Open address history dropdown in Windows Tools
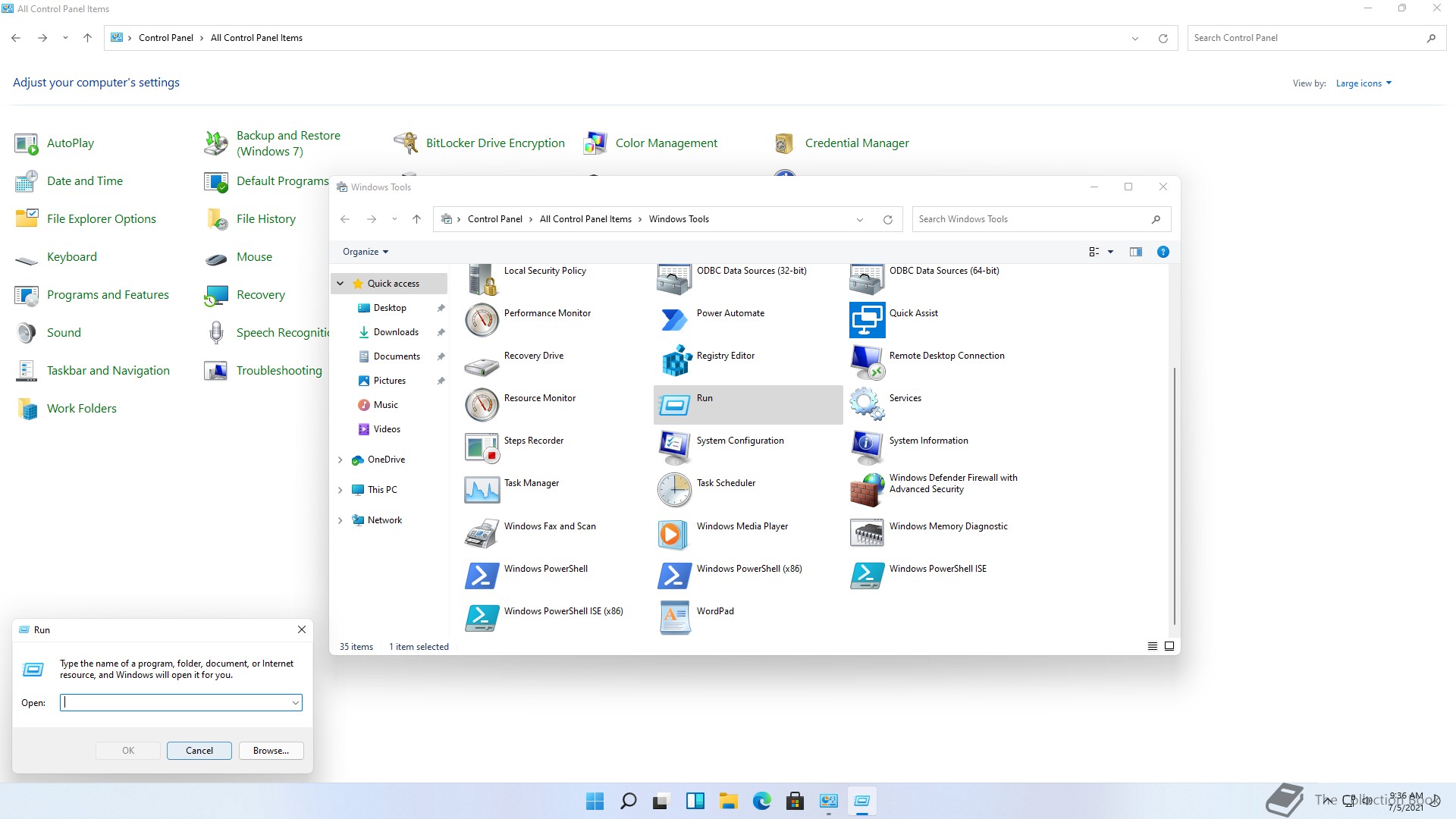 (860, 219)
